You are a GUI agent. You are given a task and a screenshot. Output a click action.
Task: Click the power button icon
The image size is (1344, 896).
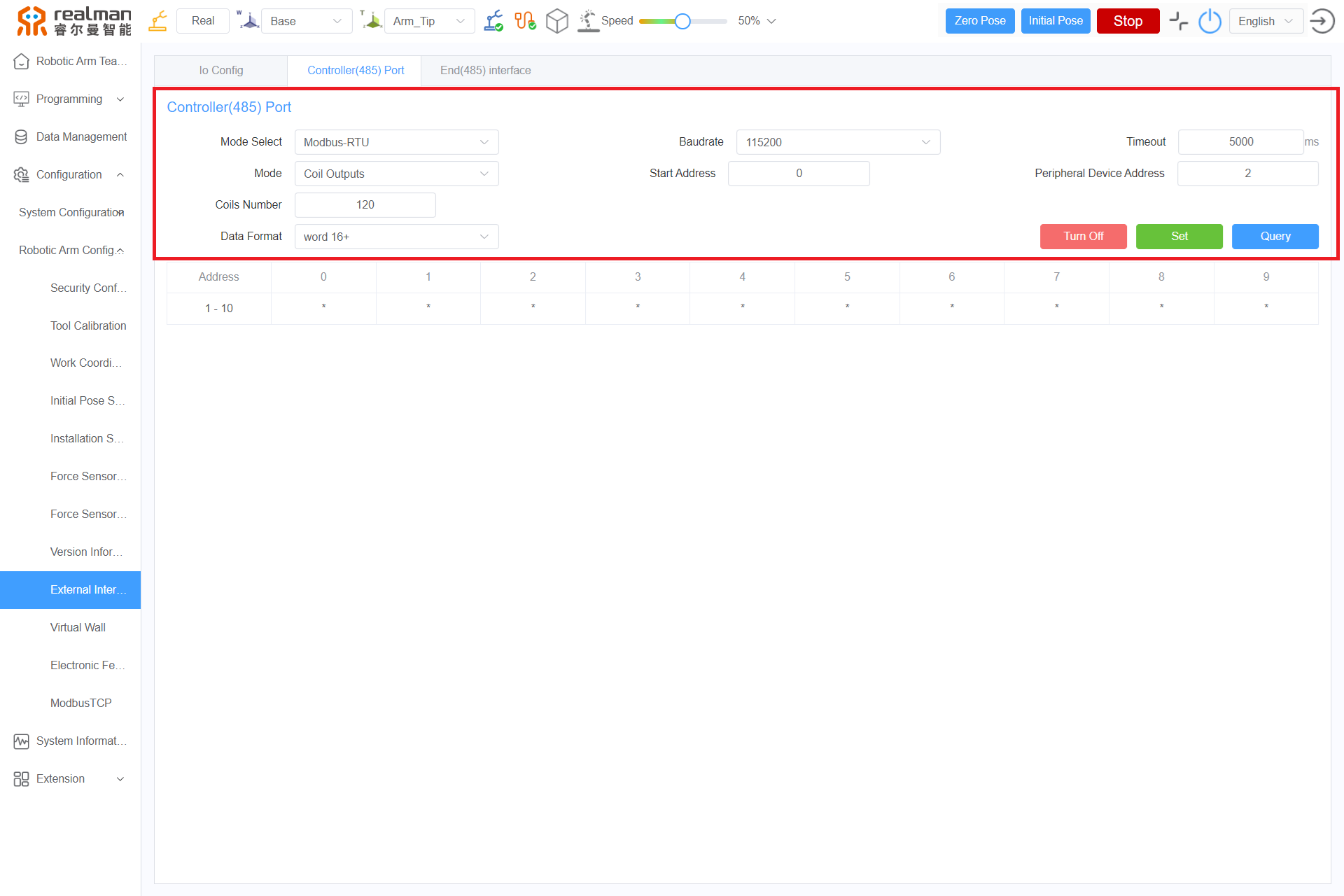[1210, 21]
